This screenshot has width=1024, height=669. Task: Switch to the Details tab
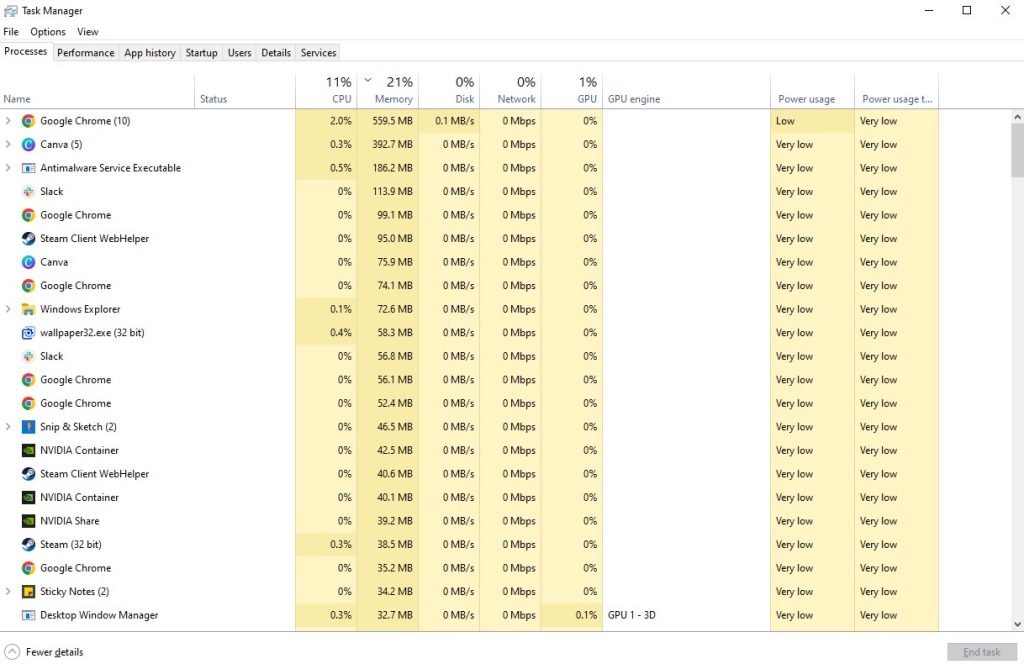(x=276, y=53)
